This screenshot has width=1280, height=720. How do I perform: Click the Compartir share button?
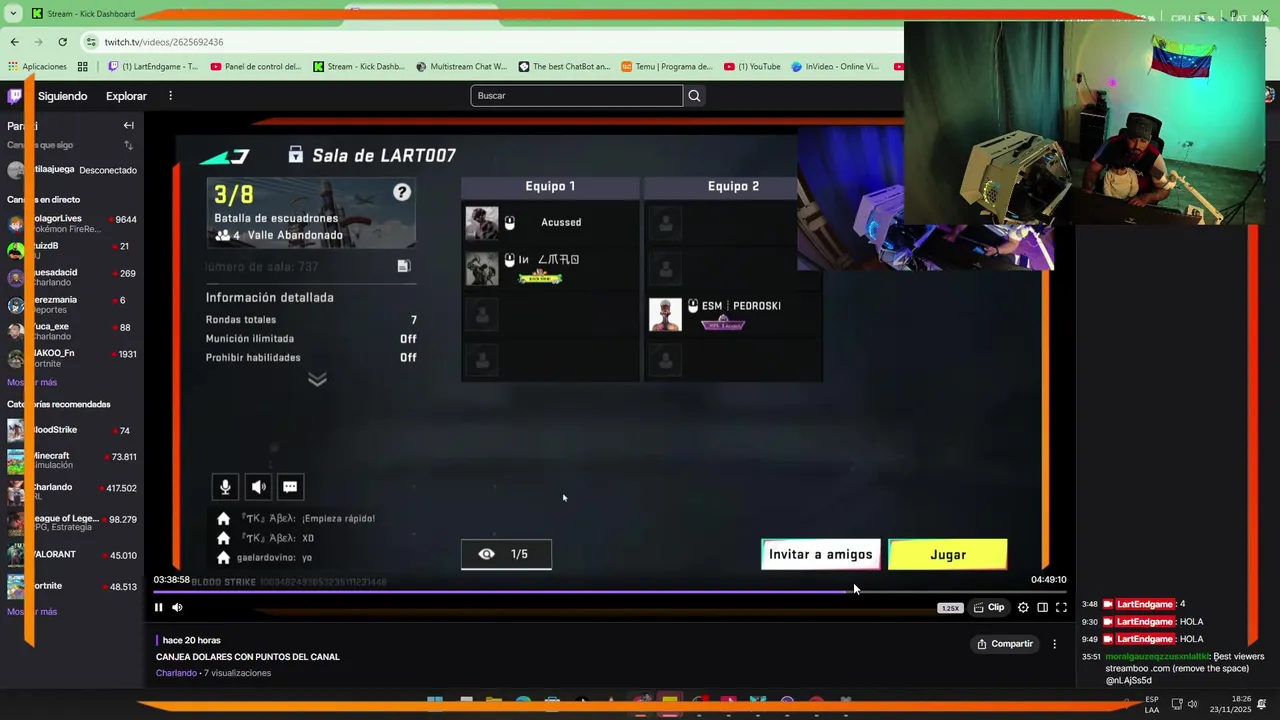(x=1005, y=644)
